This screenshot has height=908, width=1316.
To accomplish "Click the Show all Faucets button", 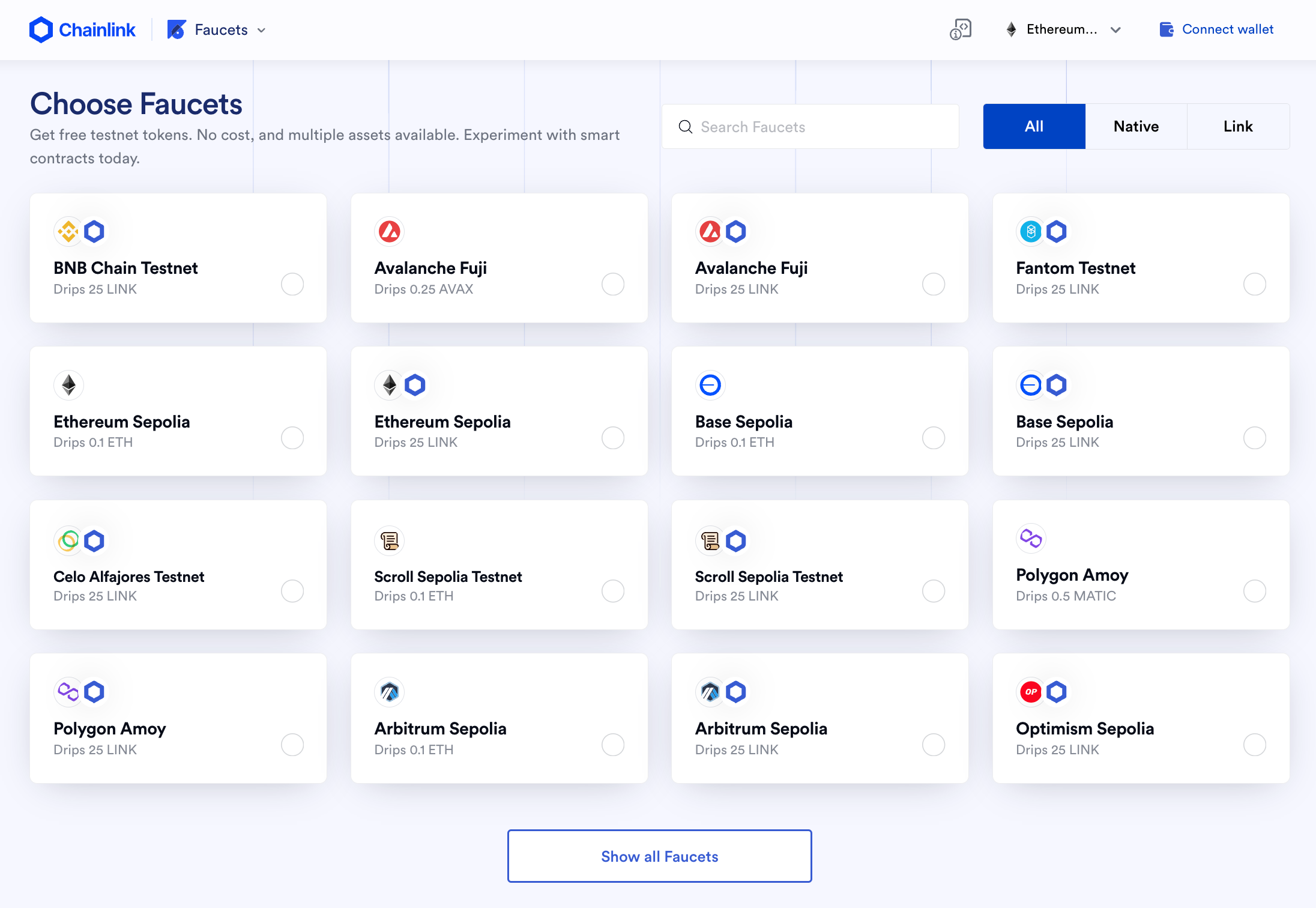I will tap(659, 856).
